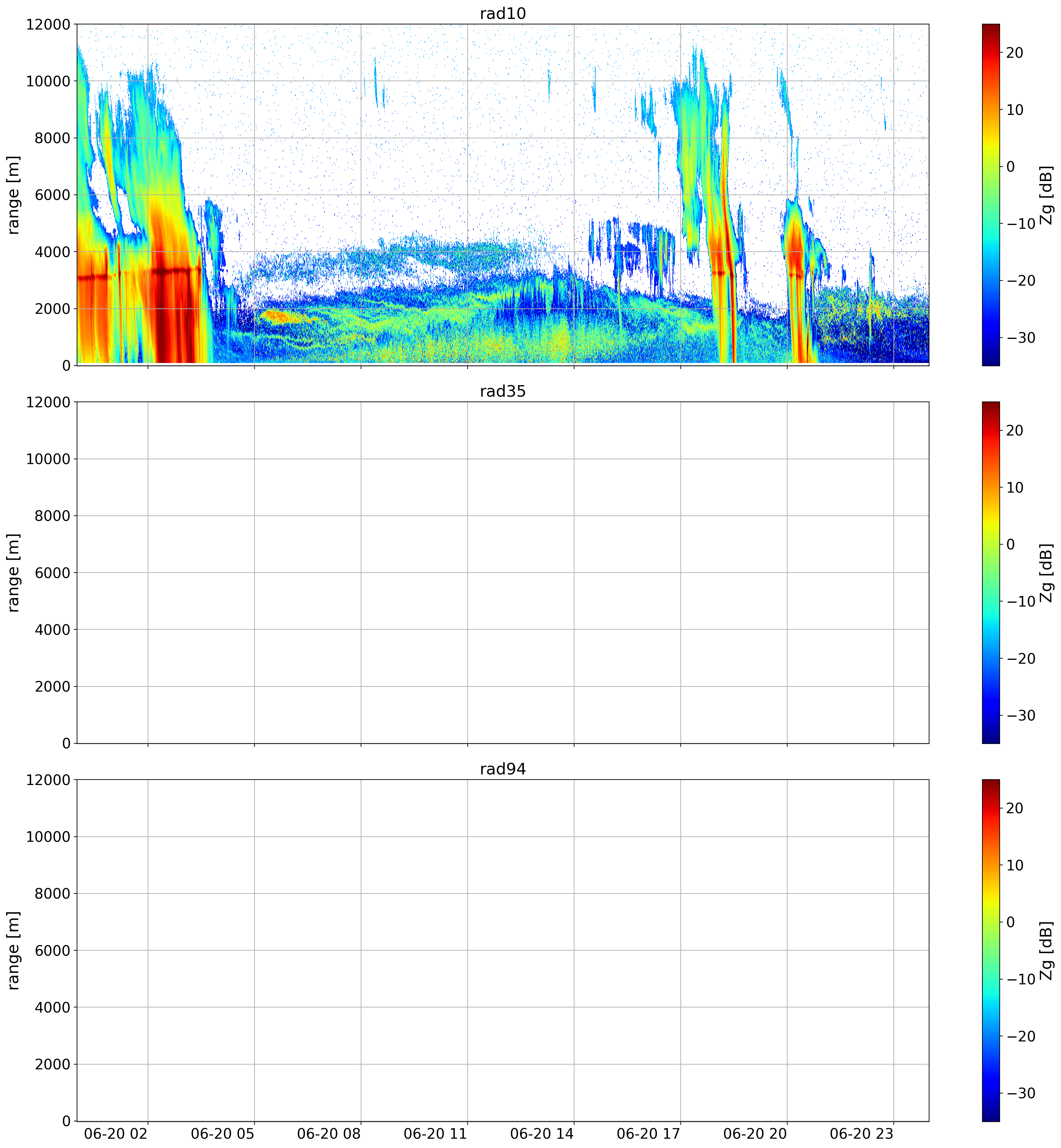Click the rad35 plot title

pos(502,392)
